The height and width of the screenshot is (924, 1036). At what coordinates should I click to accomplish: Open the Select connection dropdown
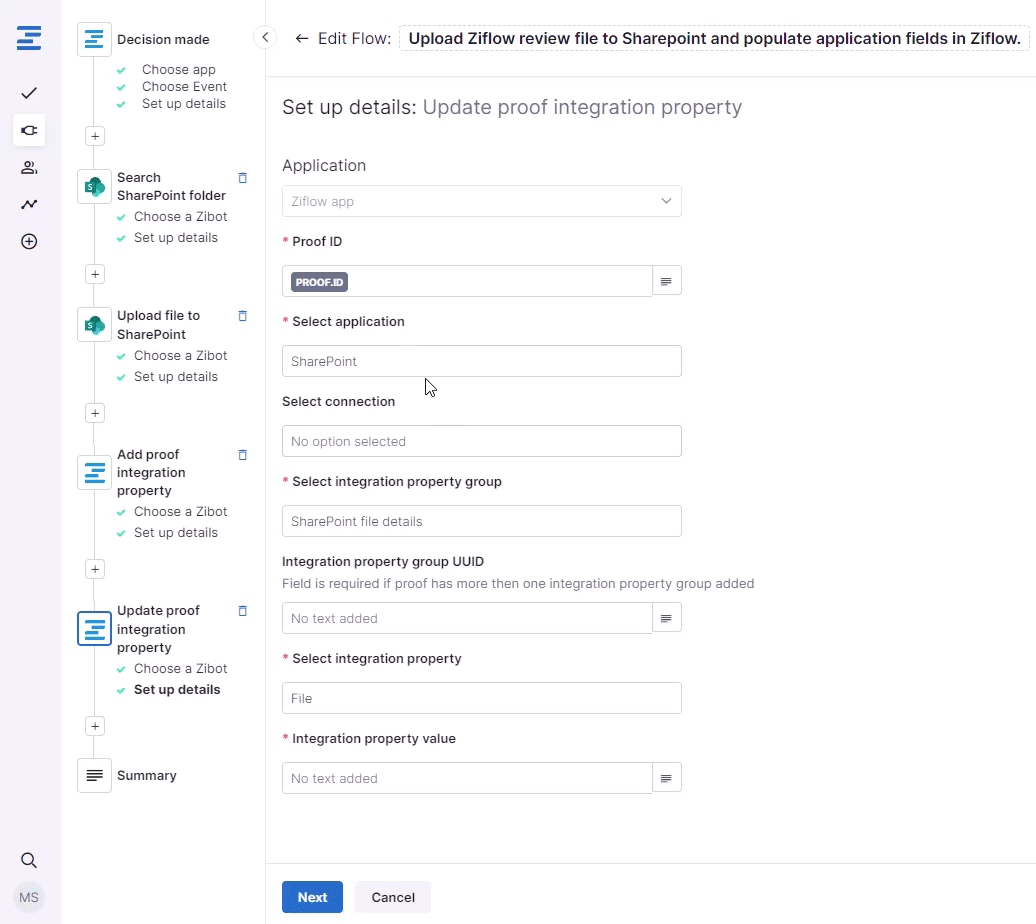pyautogui.click(x=481, y=441)
